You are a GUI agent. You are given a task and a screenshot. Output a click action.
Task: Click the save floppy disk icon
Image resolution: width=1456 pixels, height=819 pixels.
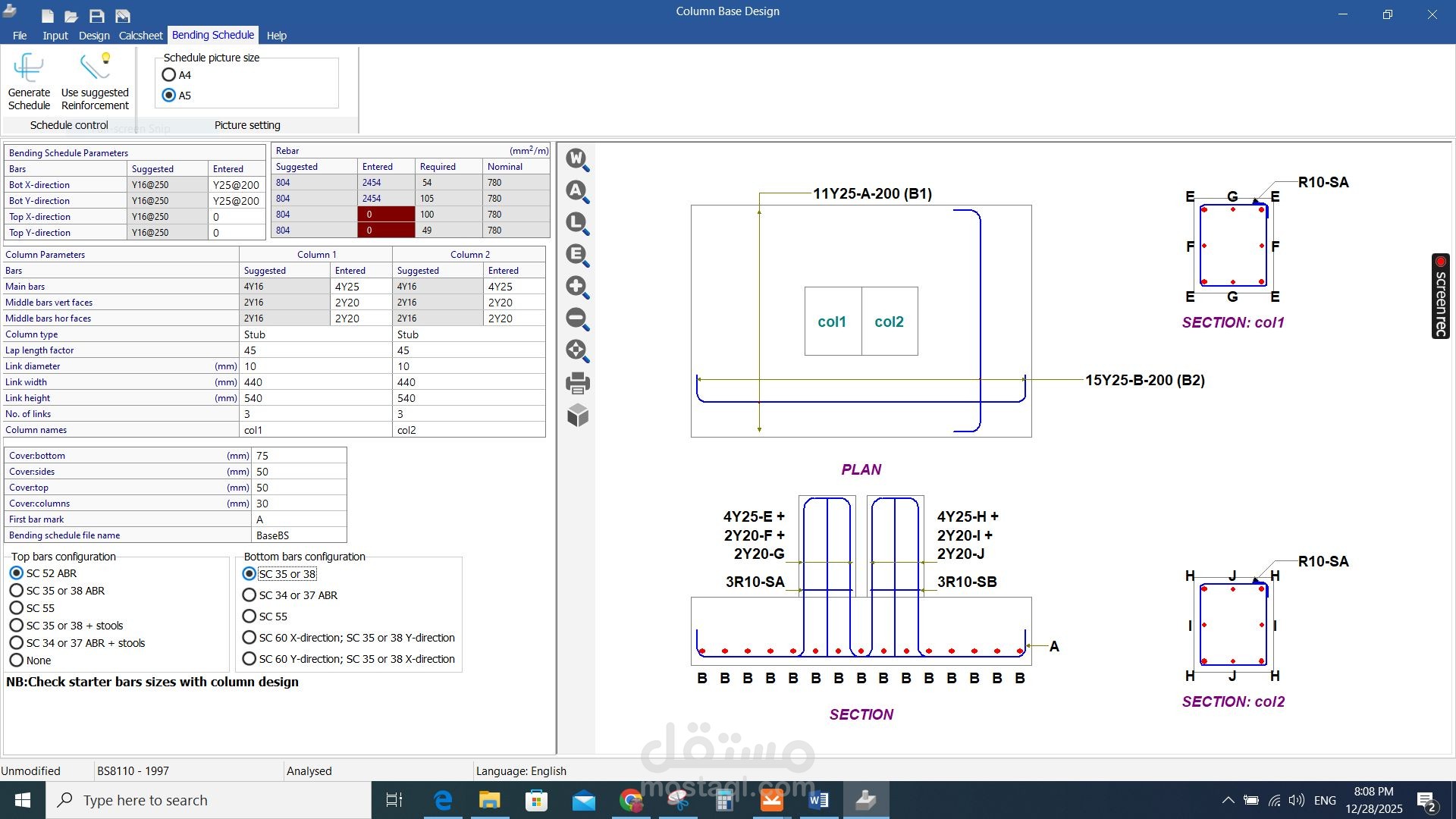click(x=96, y=16)
